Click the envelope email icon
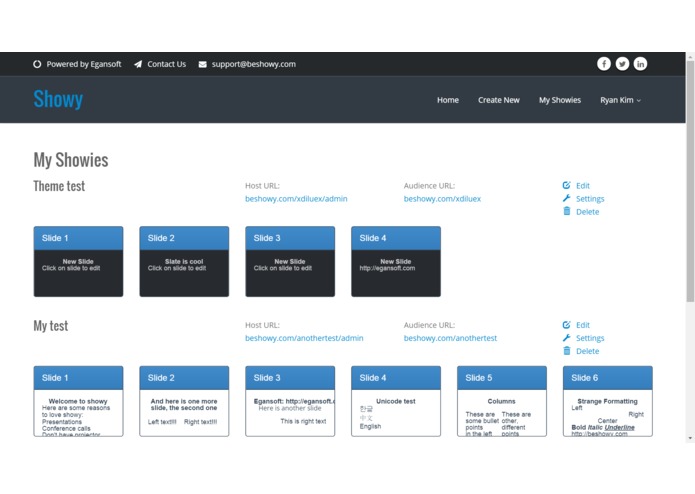The image size is (695, 494). coord(203,64)
